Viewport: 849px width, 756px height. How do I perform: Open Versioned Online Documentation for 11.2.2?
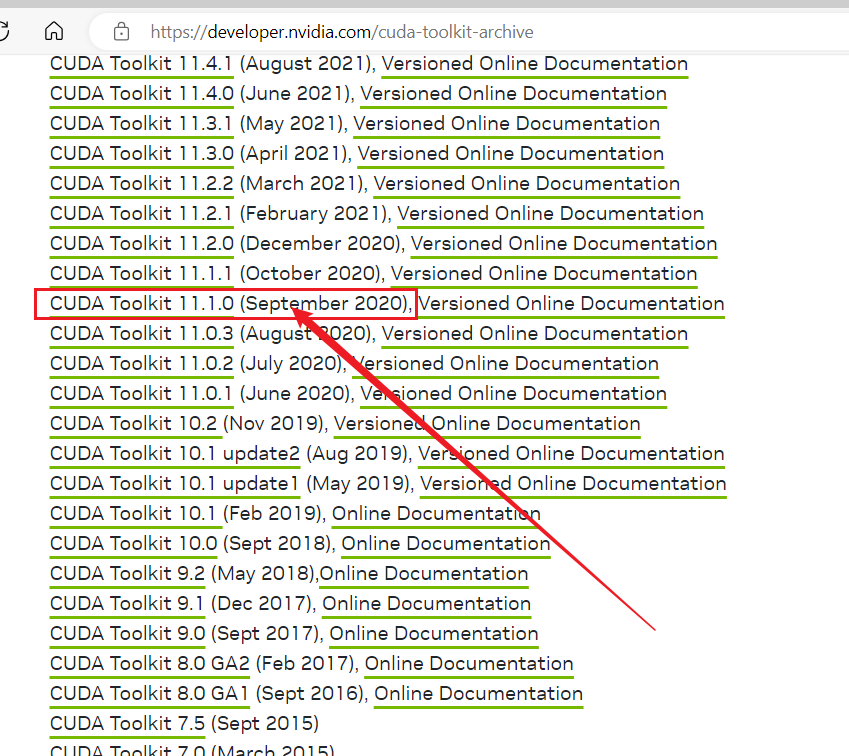[526, 184]
